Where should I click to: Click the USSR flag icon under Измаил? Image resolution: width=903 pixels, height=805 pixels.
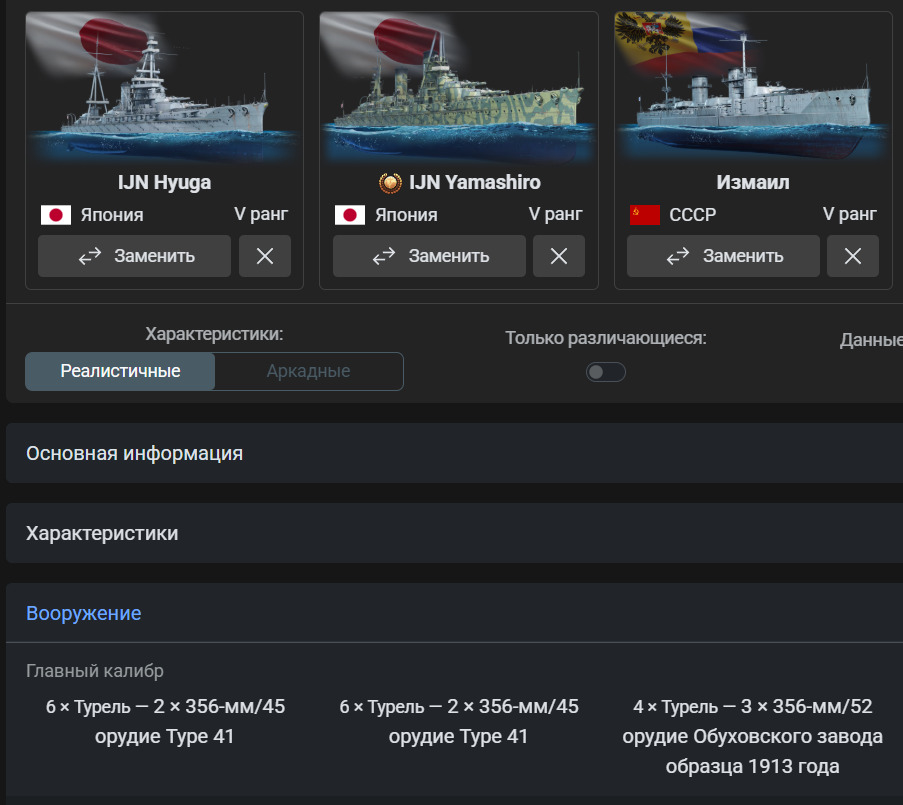click(x=644, y=215)
